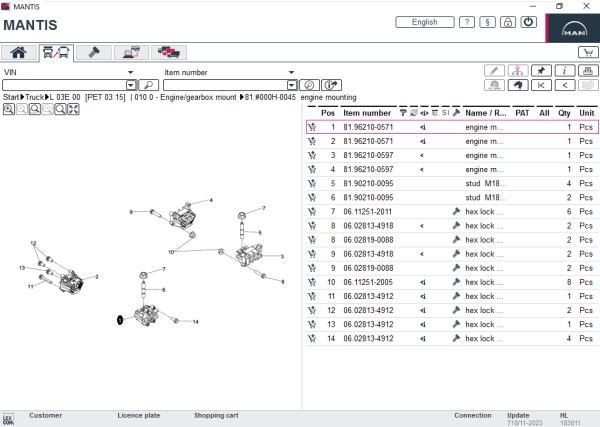Select item 81.90210-0095 at position 6
Viewport: 600px width, 427px height.
point(368,197)
